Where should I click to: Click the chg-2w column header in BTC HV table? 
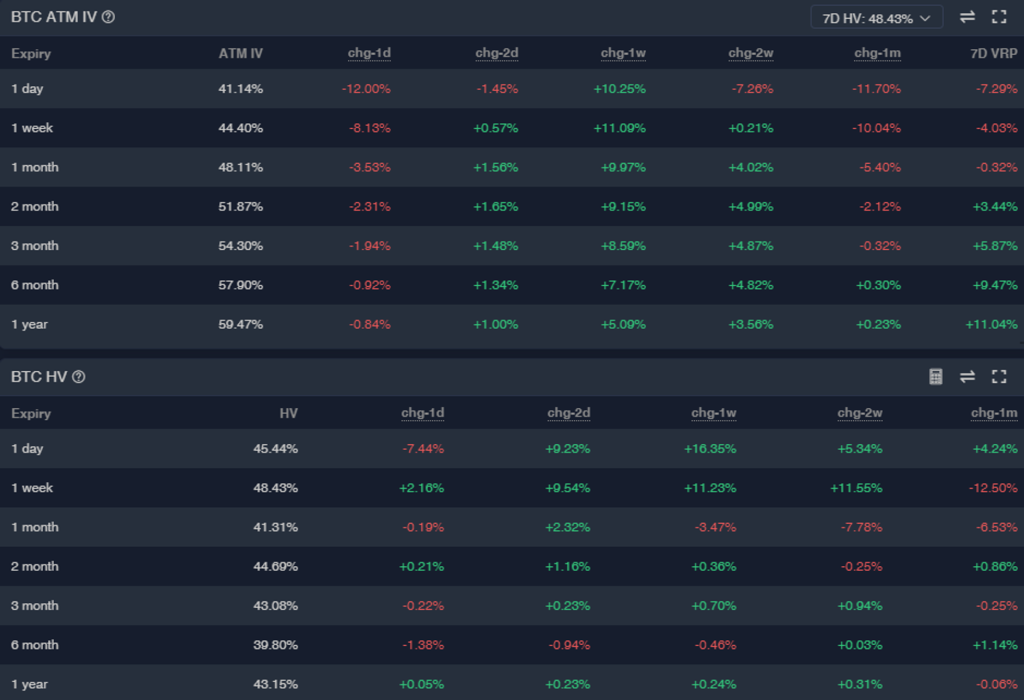[x=860, y=413]
